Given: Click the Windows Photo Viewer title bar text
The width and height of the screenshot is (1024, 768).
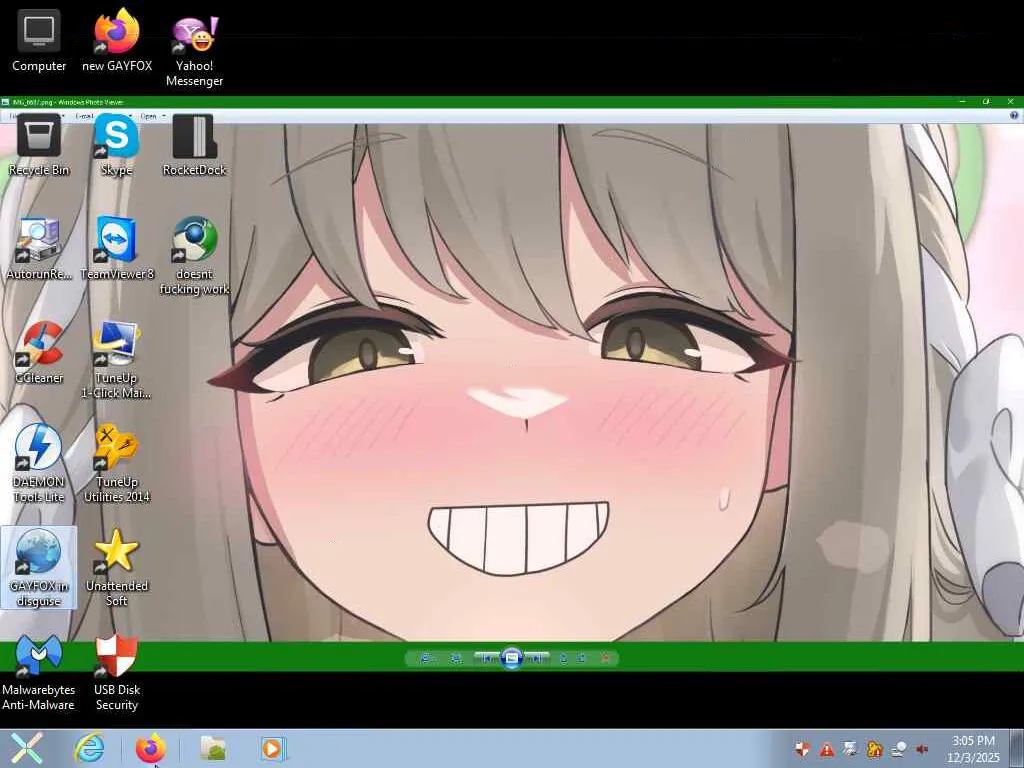Looking at the screenshot, I should [x=67, y=102].
